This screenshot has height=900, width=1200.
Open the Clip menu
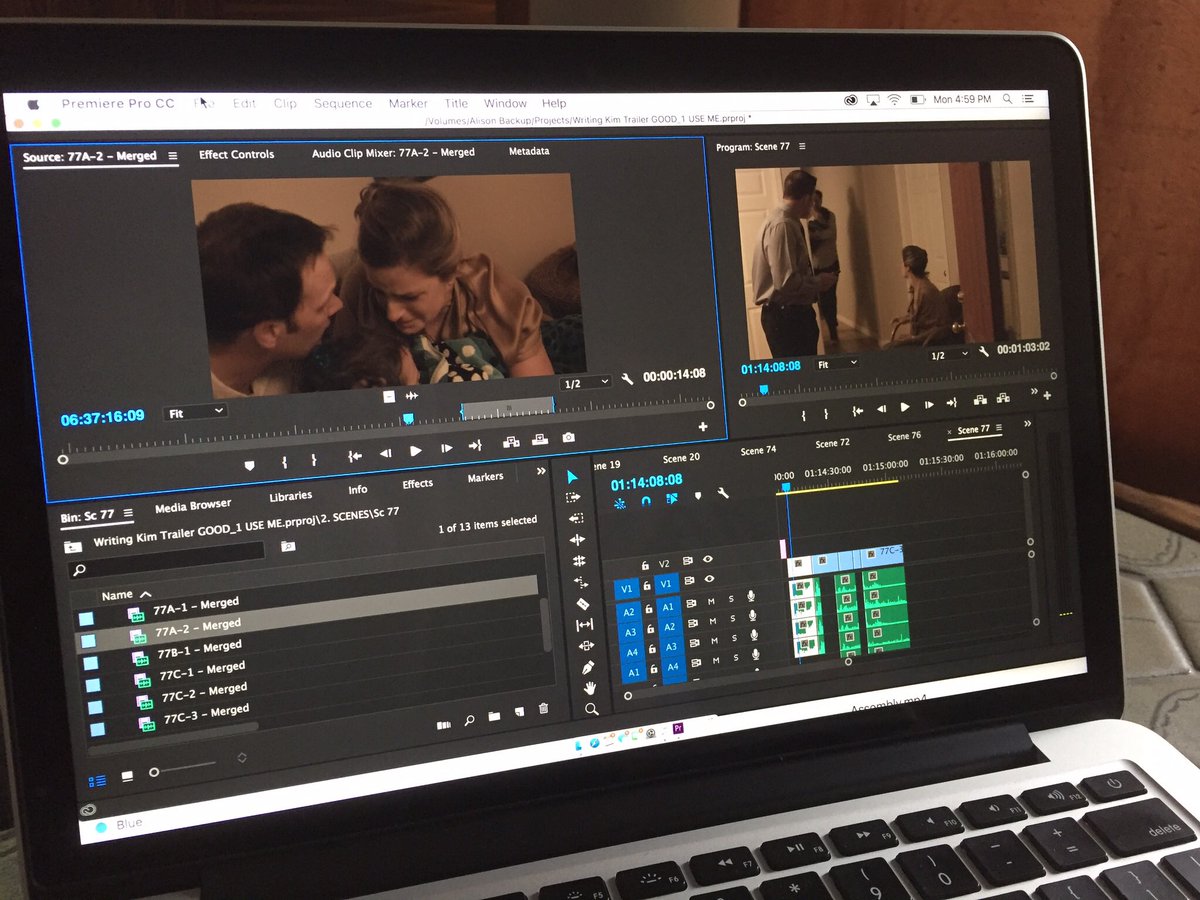[285, 104]
